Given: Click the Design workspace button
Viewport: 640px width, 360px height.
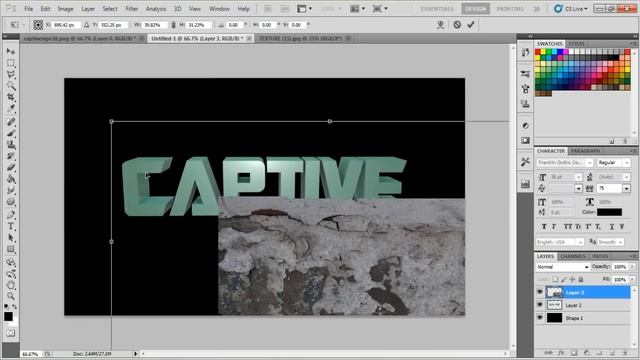Looking at the screenshot, I should [x=476, y=9].
